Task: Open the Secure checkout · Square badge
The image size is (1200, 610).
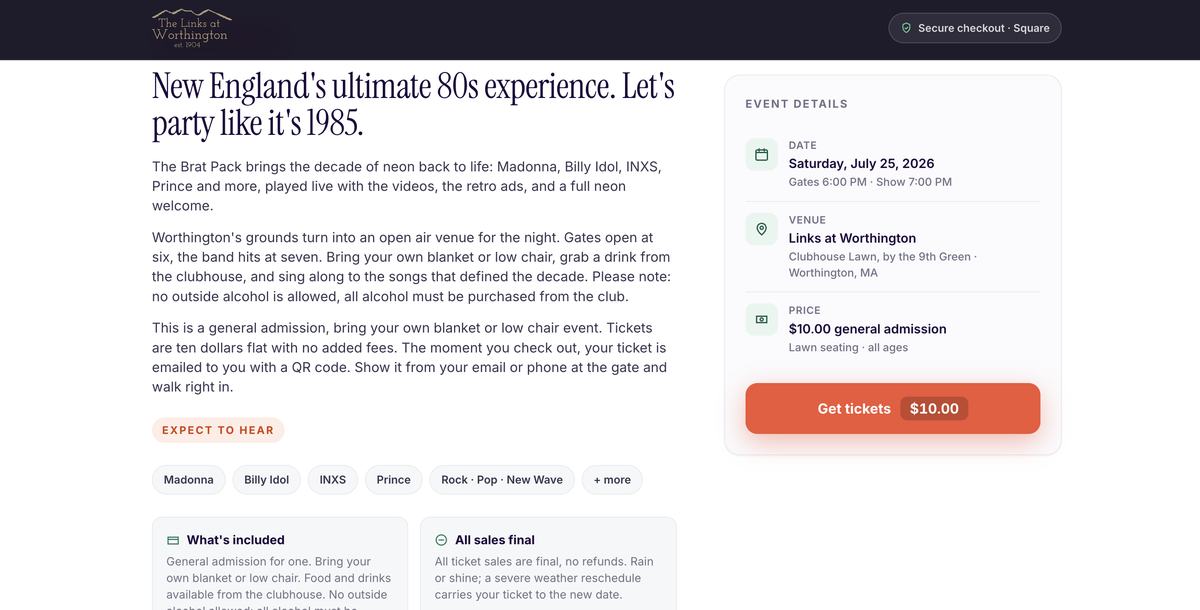Action: (975, 28)
